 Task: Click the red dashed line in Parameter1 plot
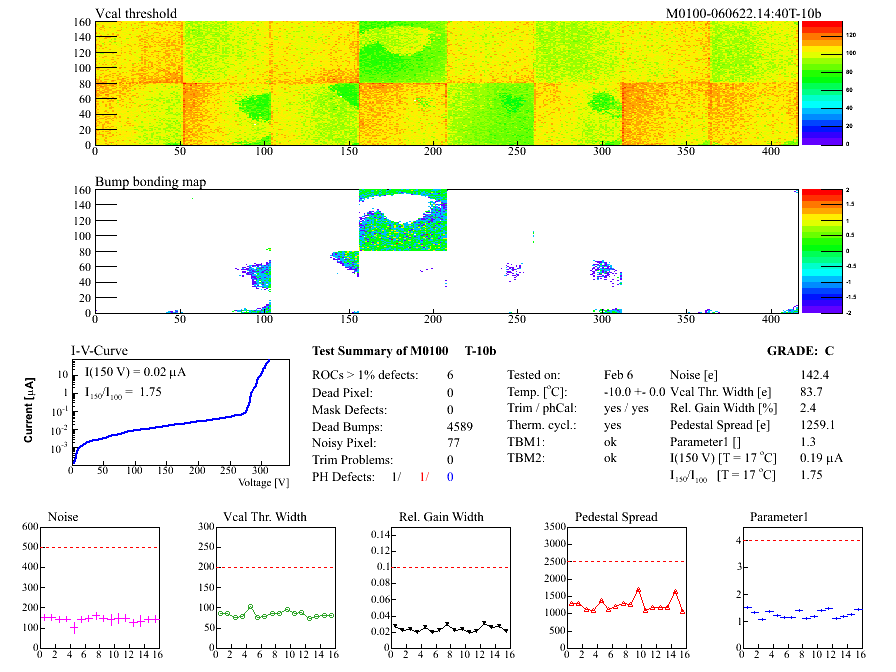click(800, 541)
